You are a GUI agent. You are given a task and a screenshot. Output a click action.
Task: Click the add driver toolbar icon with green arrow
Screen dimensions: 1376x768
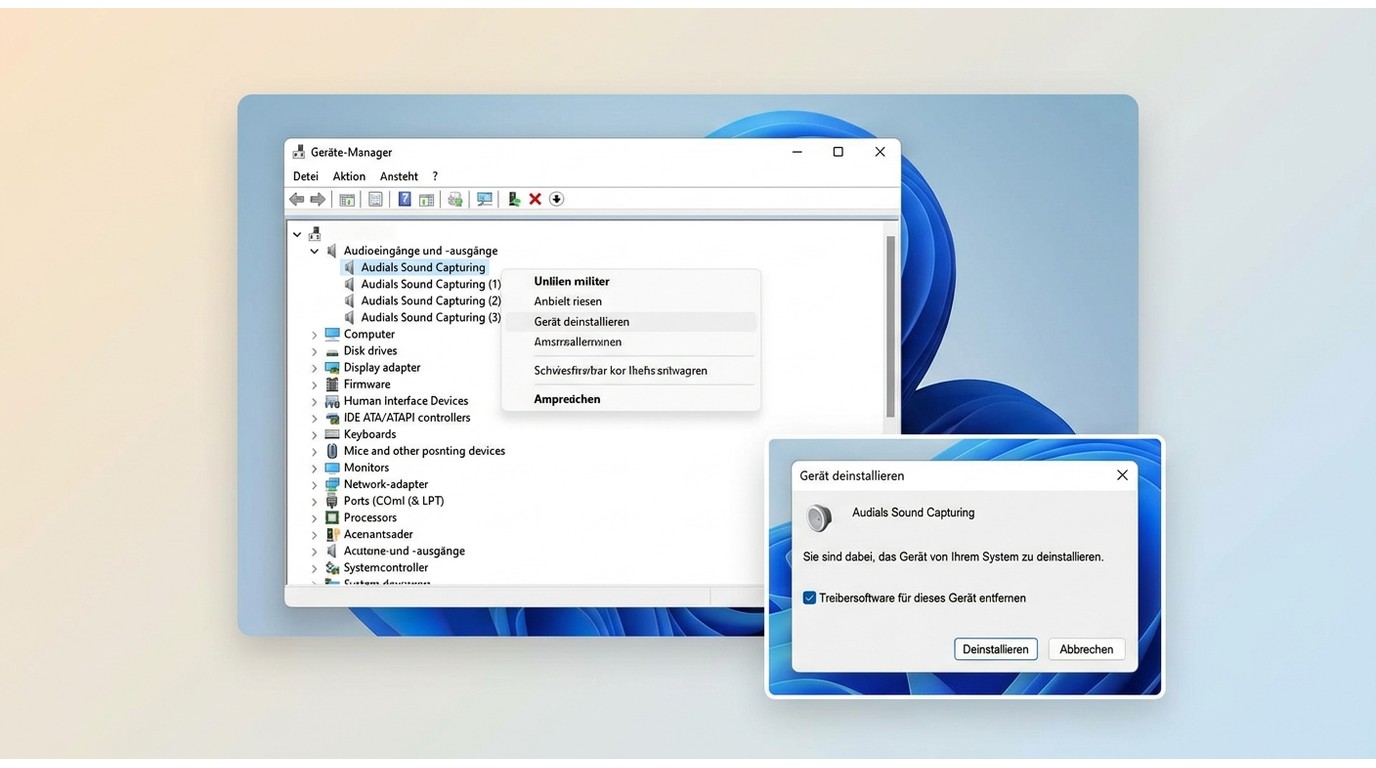coord(514,199)
